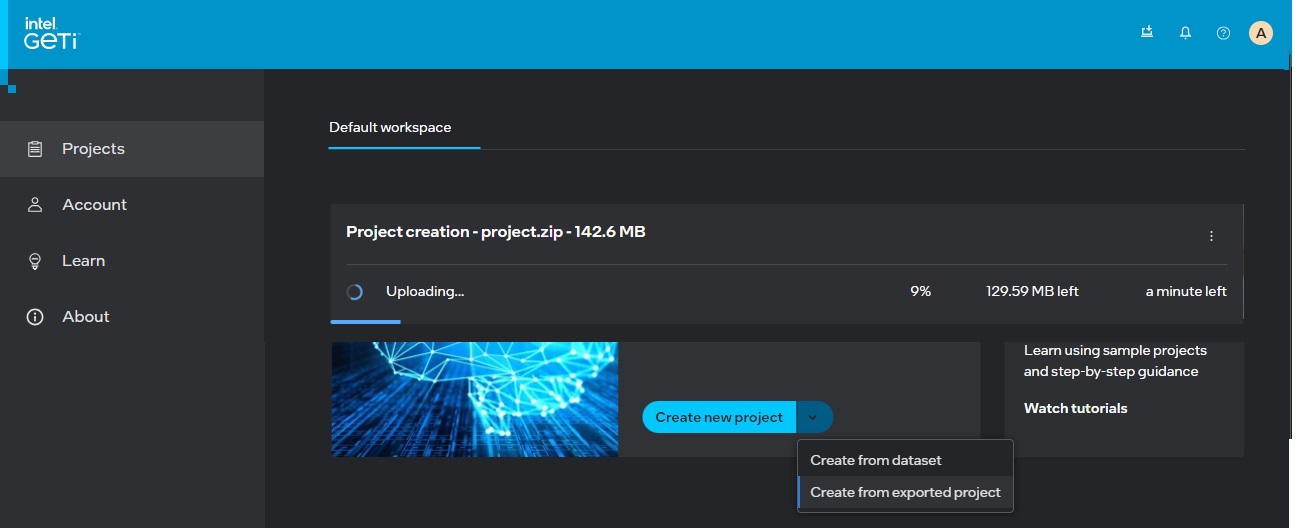The height and width of the screenshot is (528, 1301).
Task: Click the Uploading spinner indicator
Action: [354, 292]
